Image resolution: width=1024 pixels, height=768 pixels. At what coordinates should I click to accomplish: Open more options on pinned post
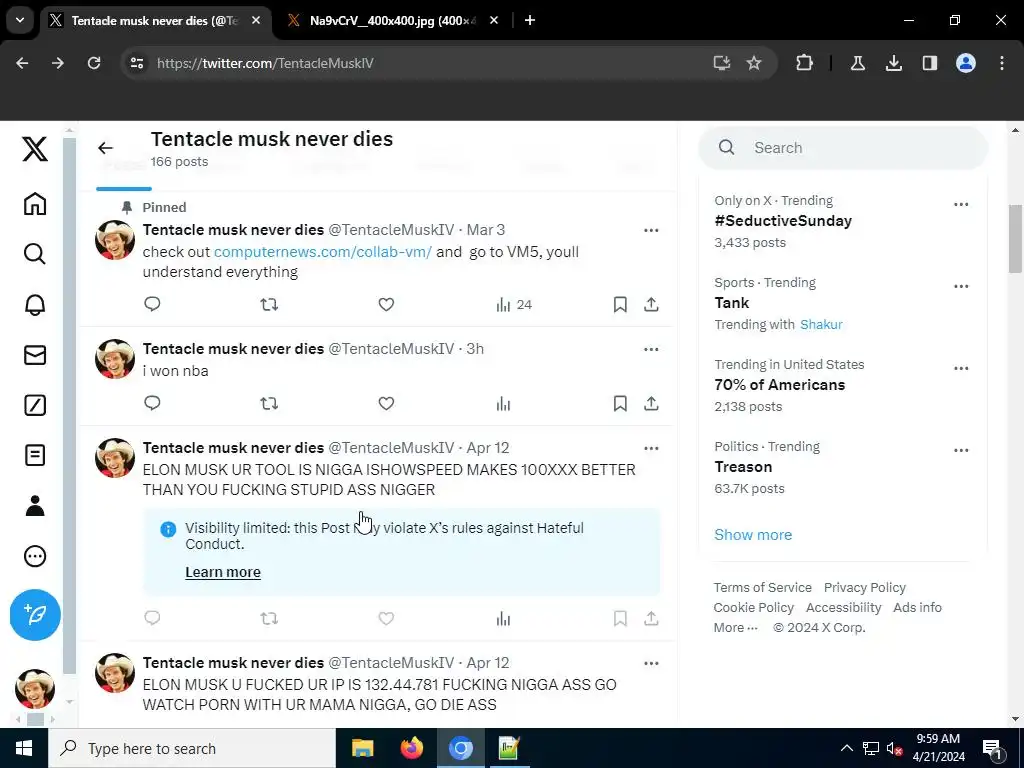click(x=651, y=230)
